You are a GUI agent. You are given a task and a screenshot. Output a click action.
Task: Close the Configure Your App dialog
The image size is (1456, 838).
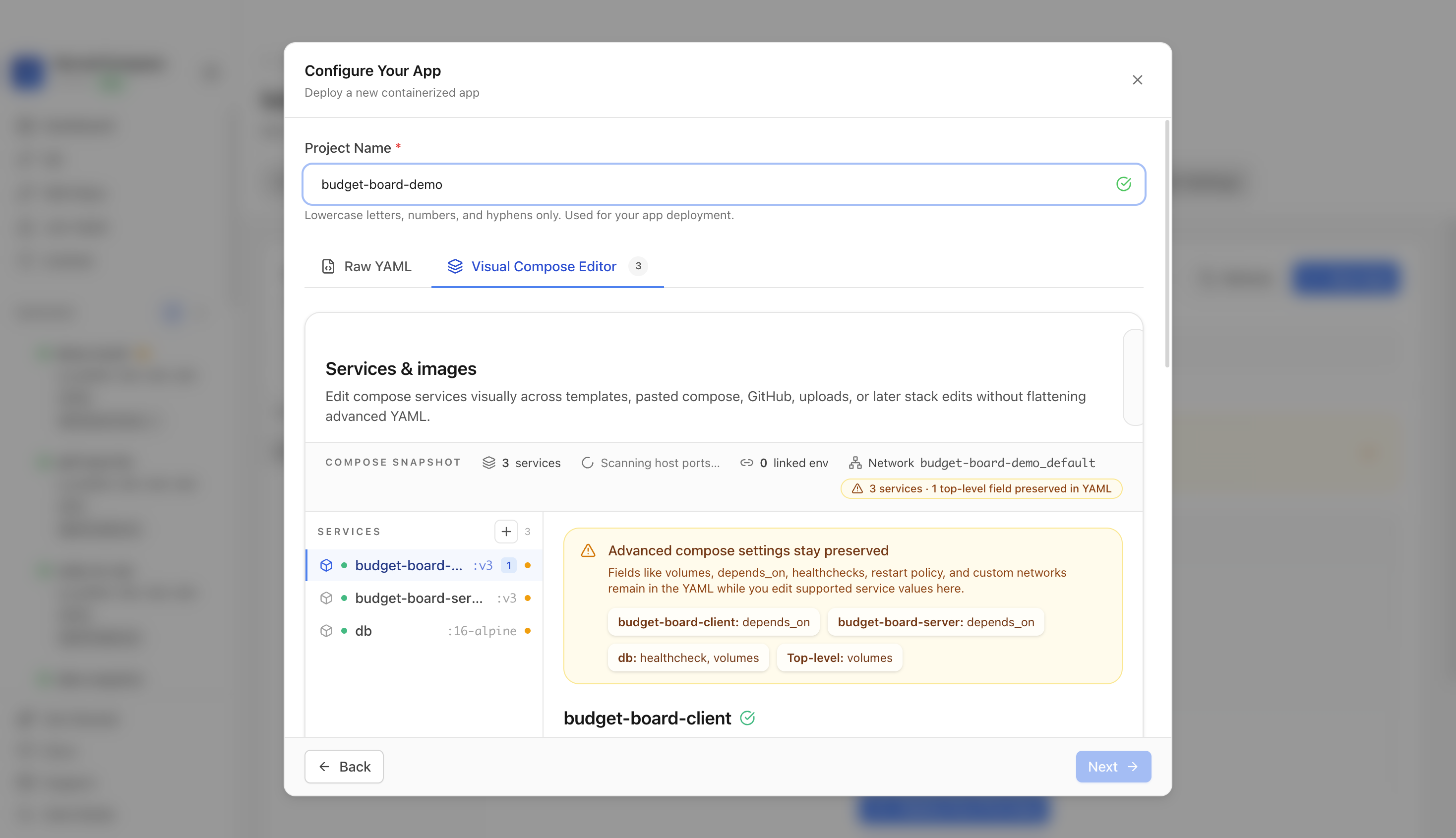1137,80
